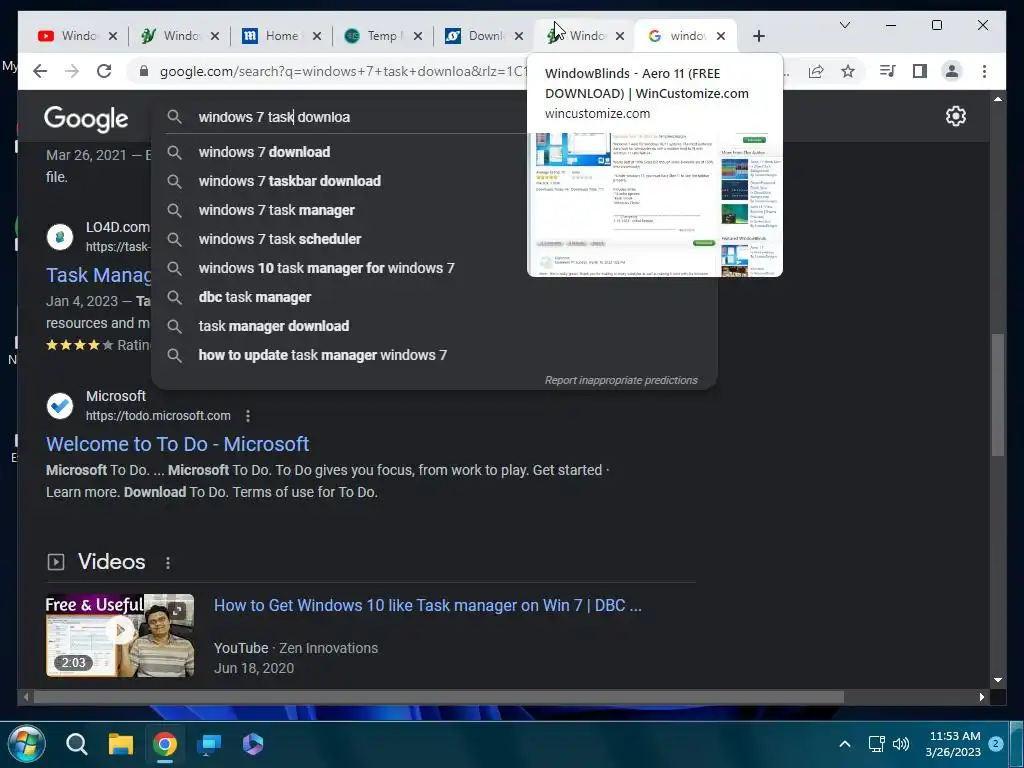Screen dimensions: 1024x768
Task: Click the Chrome taskbar icon
Action: point(165,744)
